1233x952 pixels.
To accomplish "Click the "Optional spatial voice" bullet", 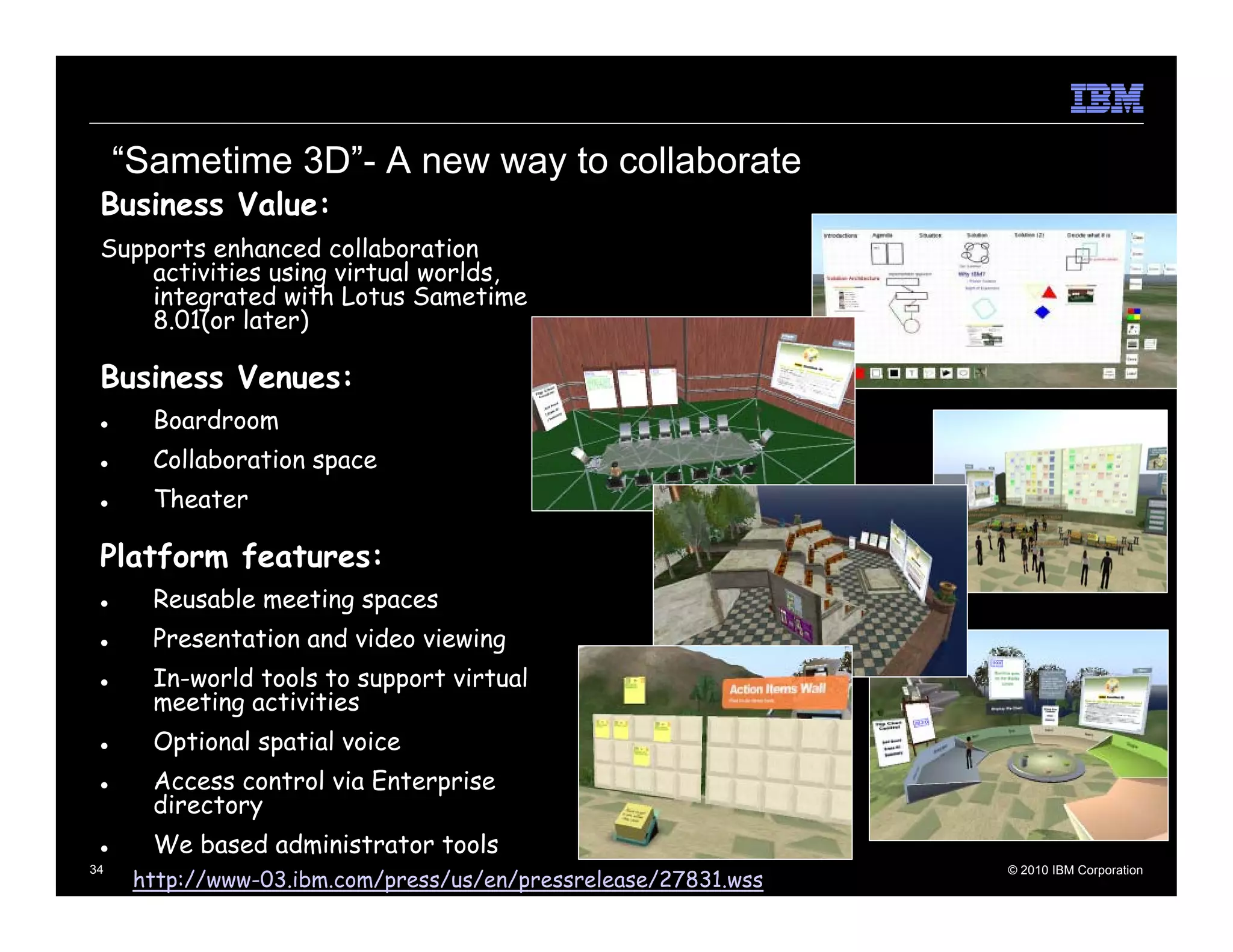I will (x=277, y=741).
